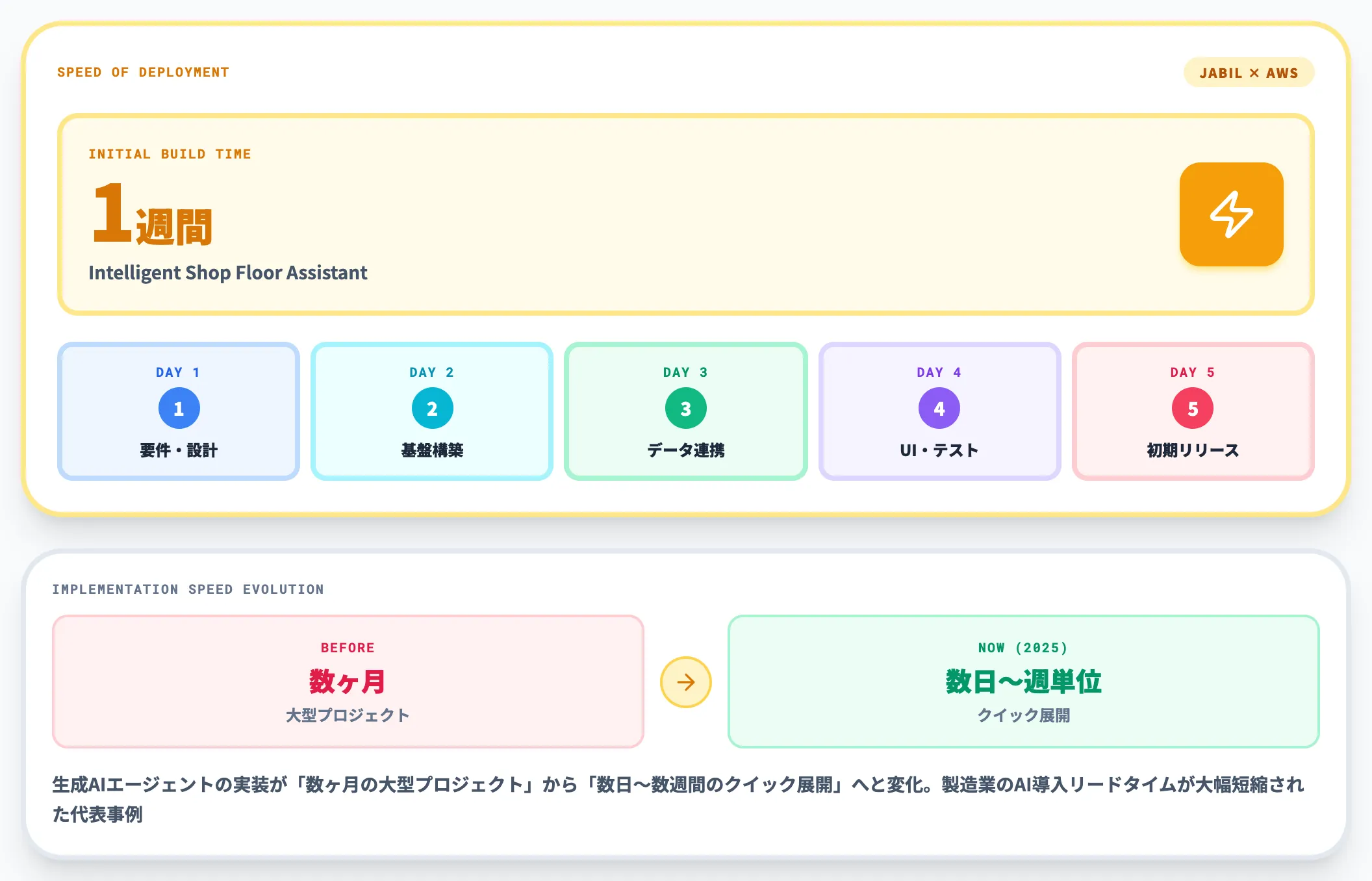The height and width of the screenshot is (881, 1372).
Task: Click the INITIAL BUILD TIME label
Action: point(170,154)
